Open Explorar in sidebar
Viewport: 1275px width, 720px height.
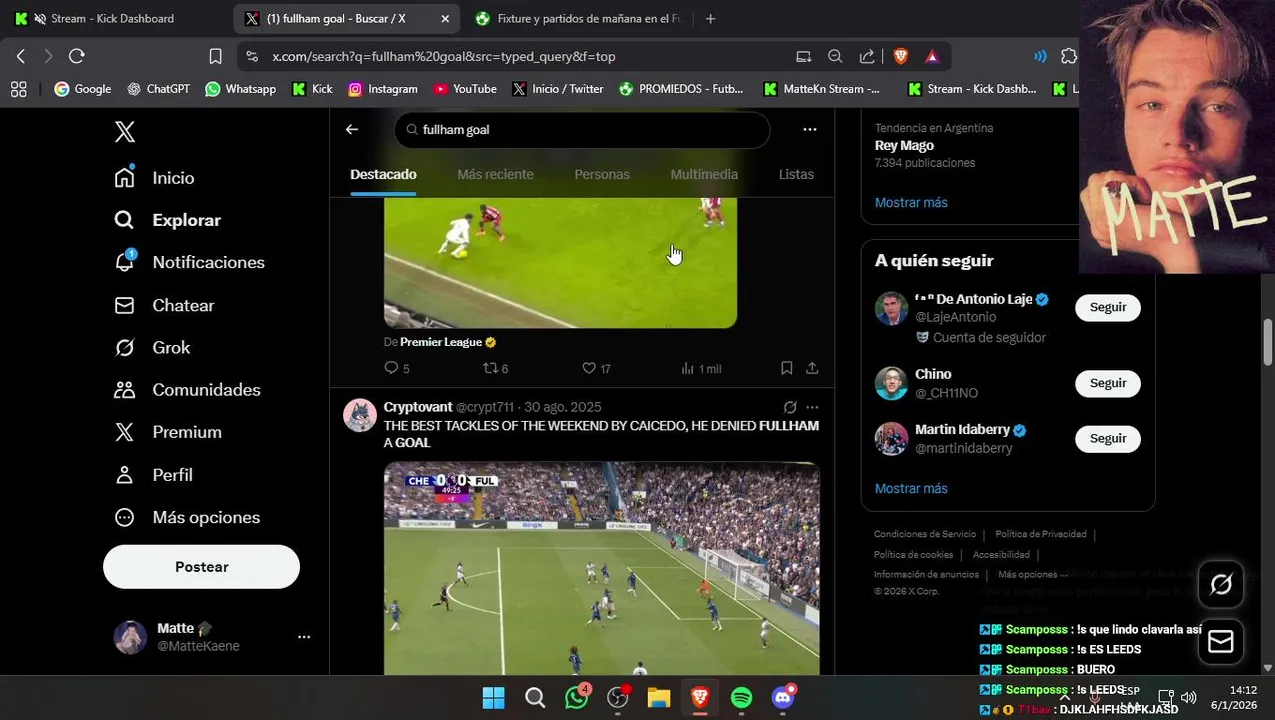tap(167, 220)
